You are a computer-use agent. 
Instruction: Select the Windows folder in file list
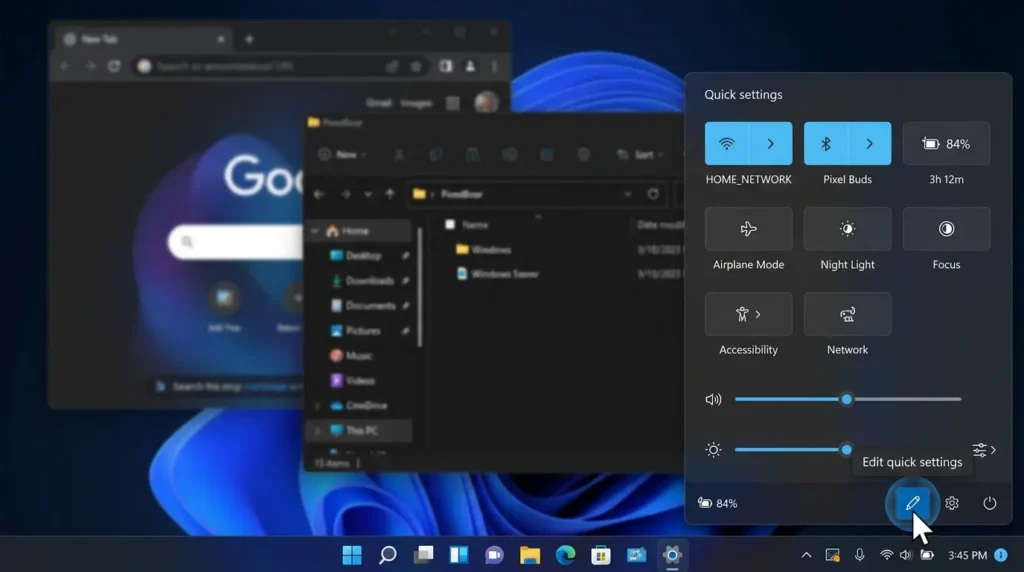[x=485, y=249]
